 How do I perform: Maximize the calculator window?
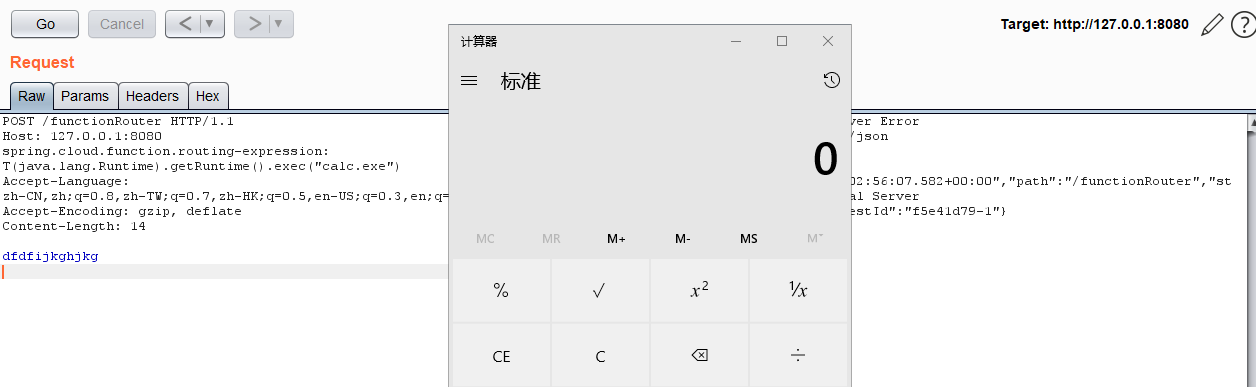point(782,41)
